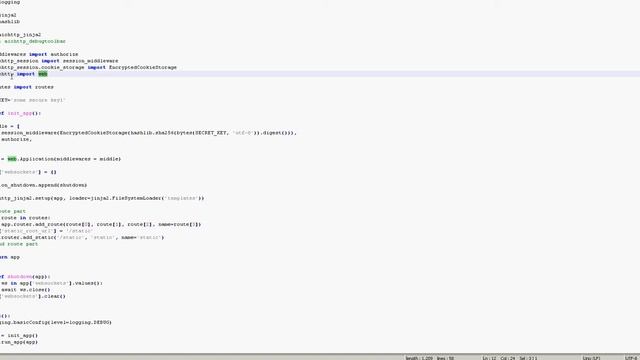Click the 'ws in app[...].values():' line
This screenshot has height=360, width=640.
coord(52,283)
